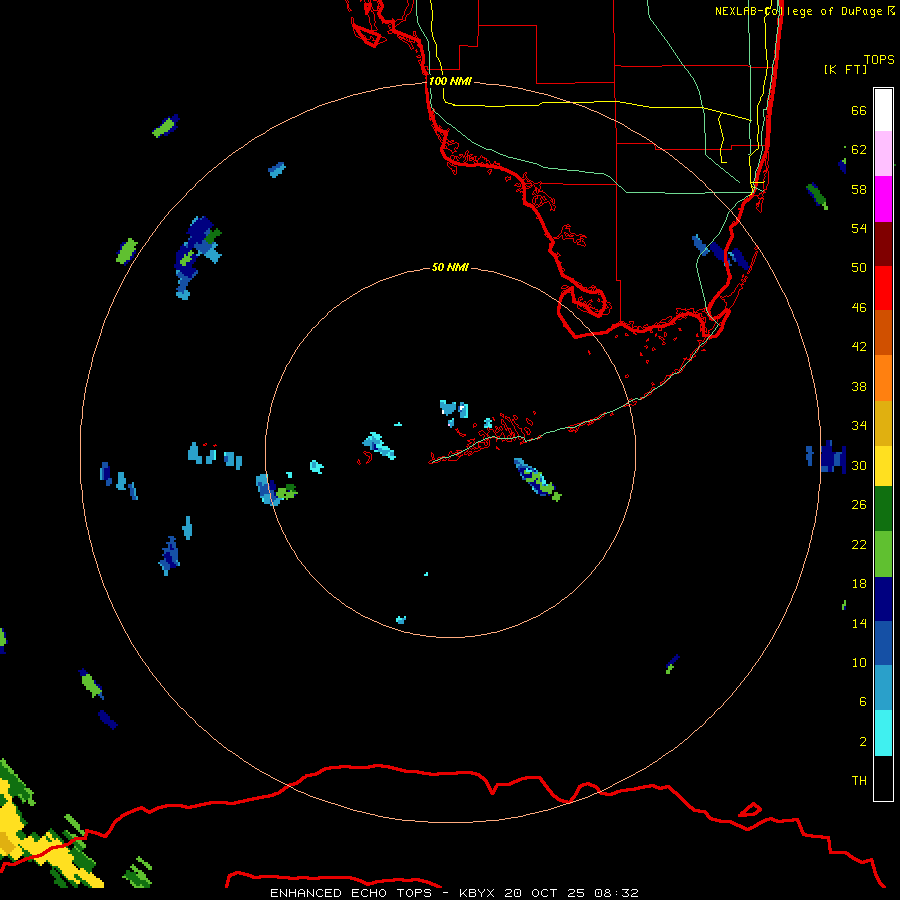Click the 'TOPS' legend title
The image size is (900, 900).
tap(879, 59)
